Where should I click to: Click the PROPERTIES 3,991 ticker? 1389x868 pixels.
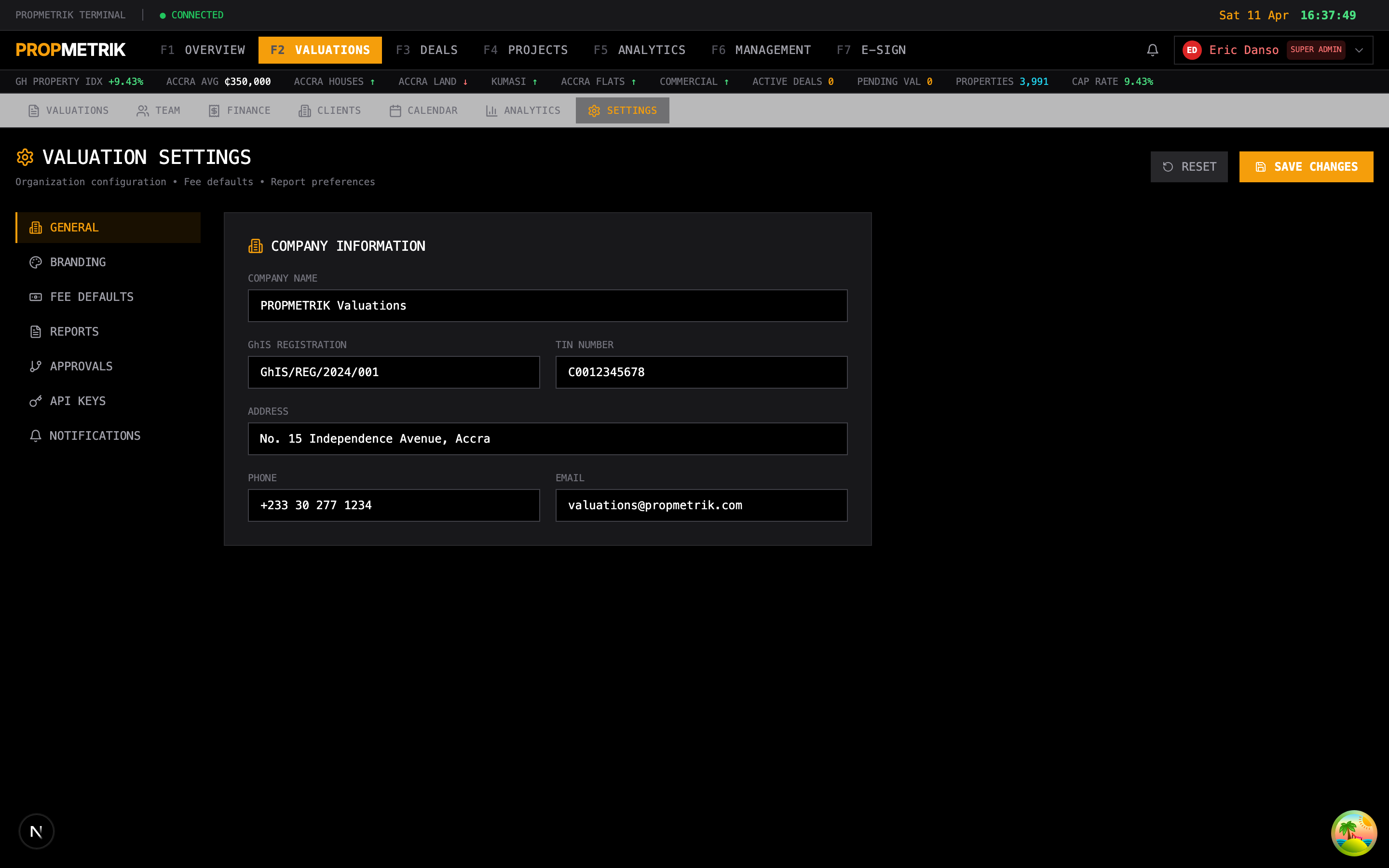pyautogui.click(x=1002, y=81)
